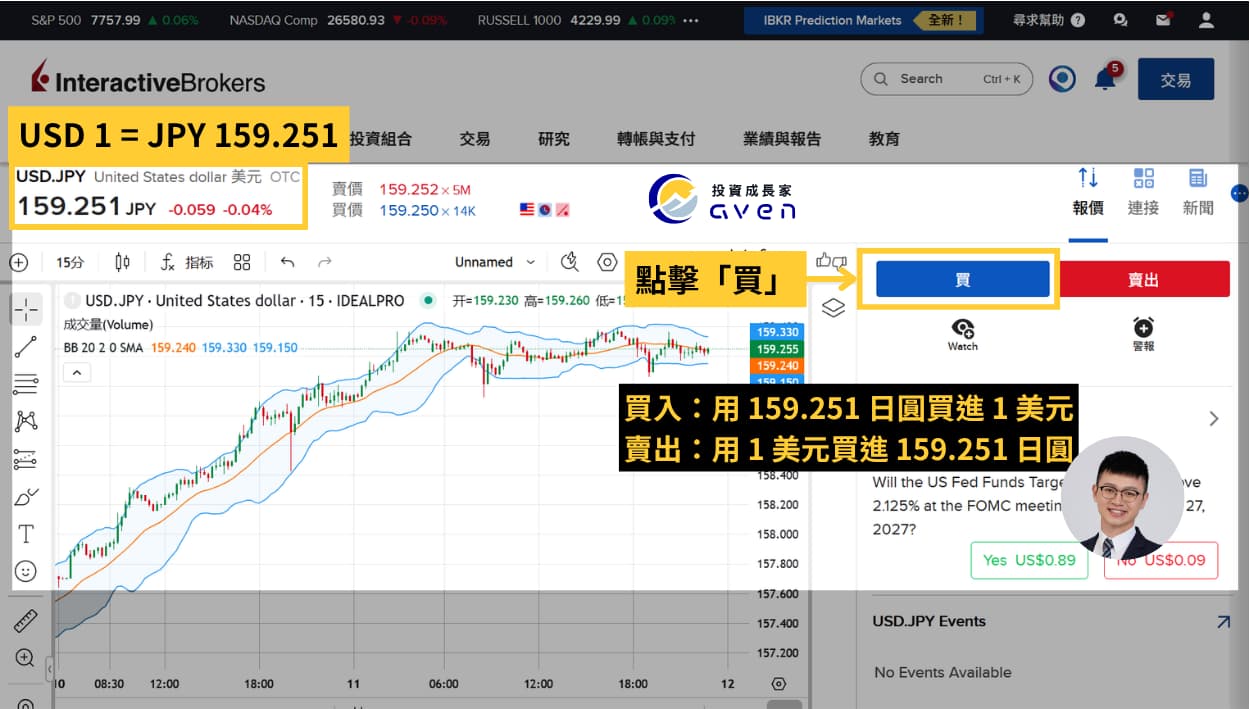Select the brush drawing tool

coord(26,496)
